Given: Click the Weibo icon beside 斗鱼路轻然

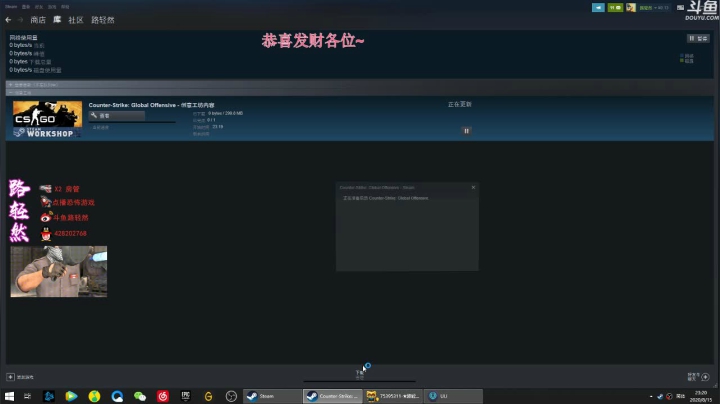Looking at the screenshot, I should 46,217.
